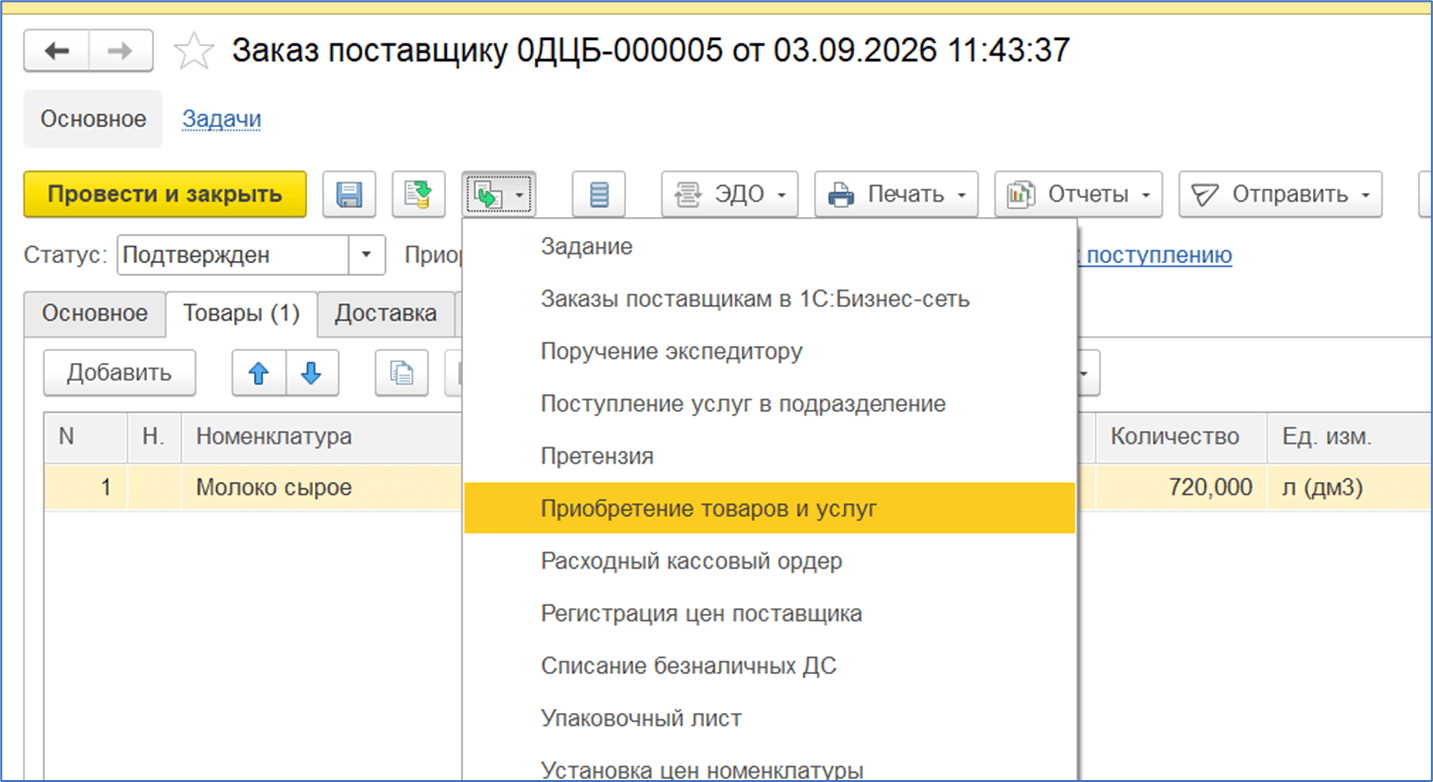This screenshot has width=1433, height=782.
Task: Click the Провести и закрыть button
Action: (x=165, y=194)
